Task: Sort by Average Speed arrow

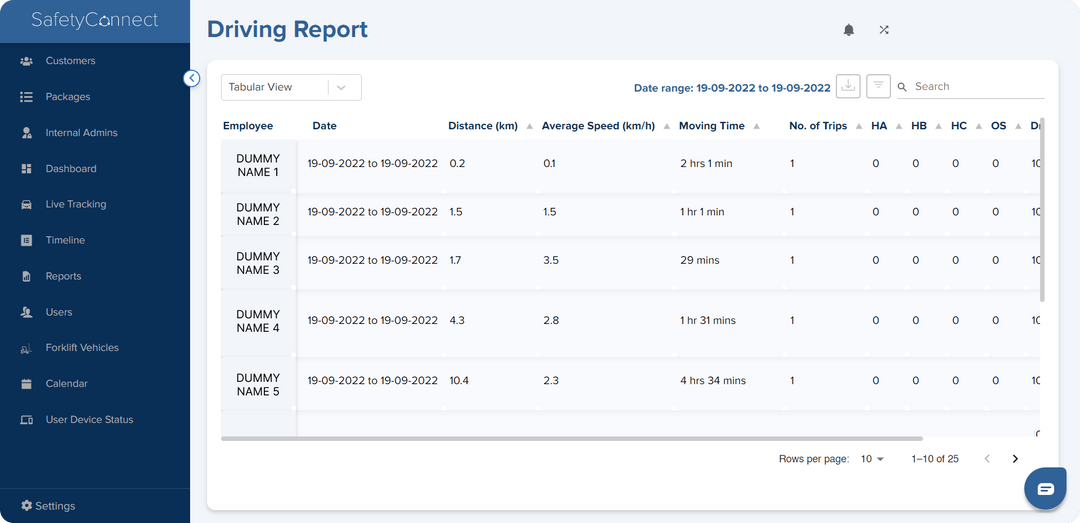Action: tap(666, 127)
